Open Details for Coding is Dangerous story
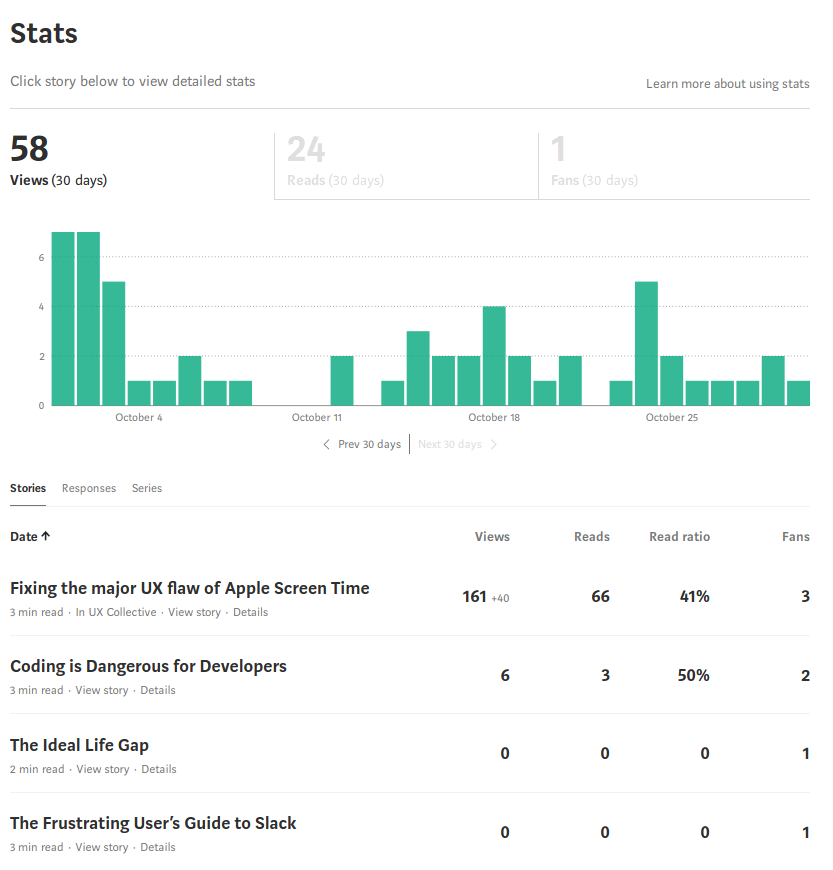 [x=158, y=690]
